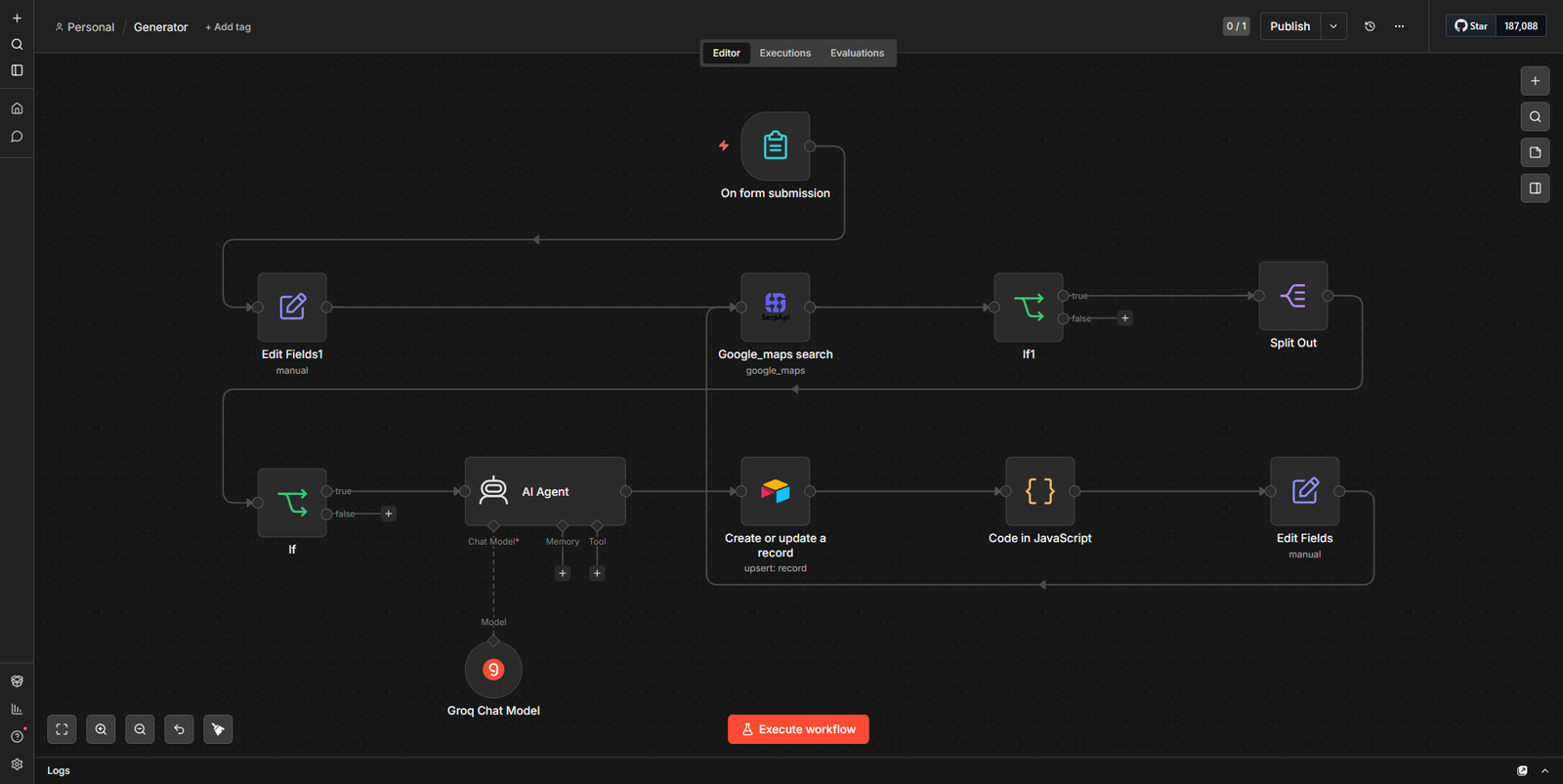The image size is (1563, 784).
Task: Tidy up nodes with the broom icon
Action: point(218,729)
